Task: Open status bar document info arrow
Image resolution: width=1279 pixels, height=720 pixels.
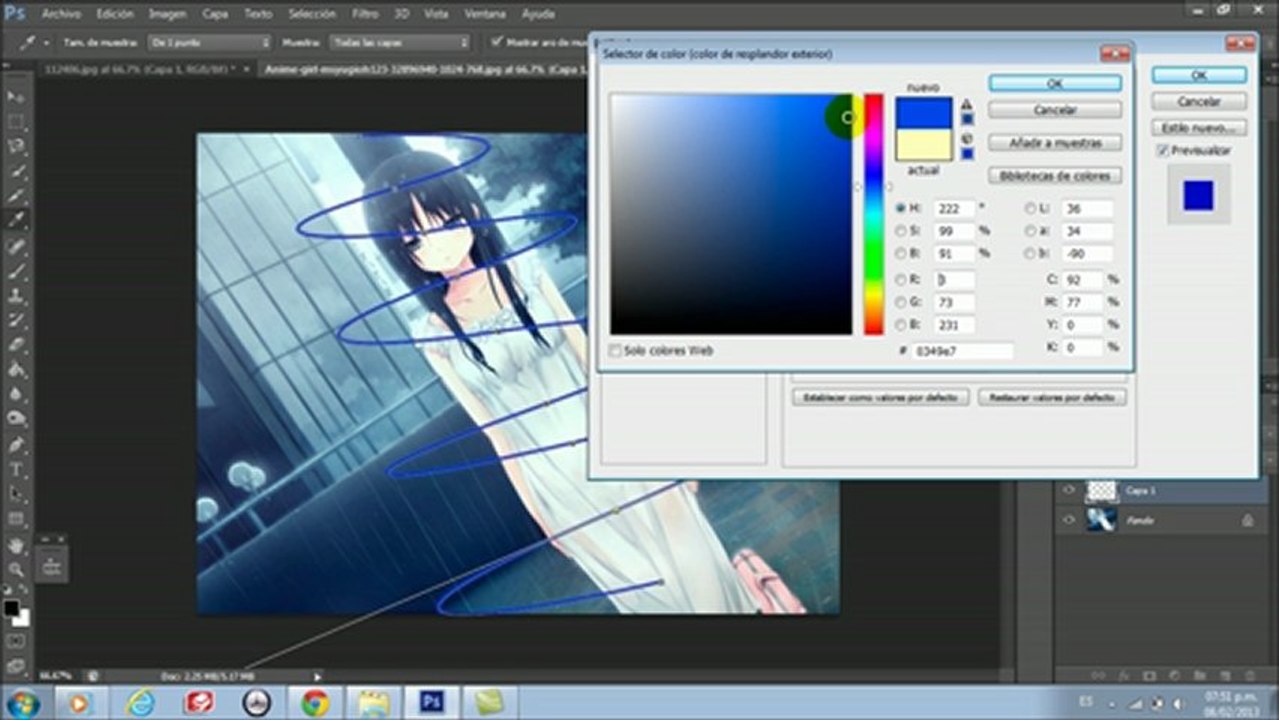Action: click(318, 677)
